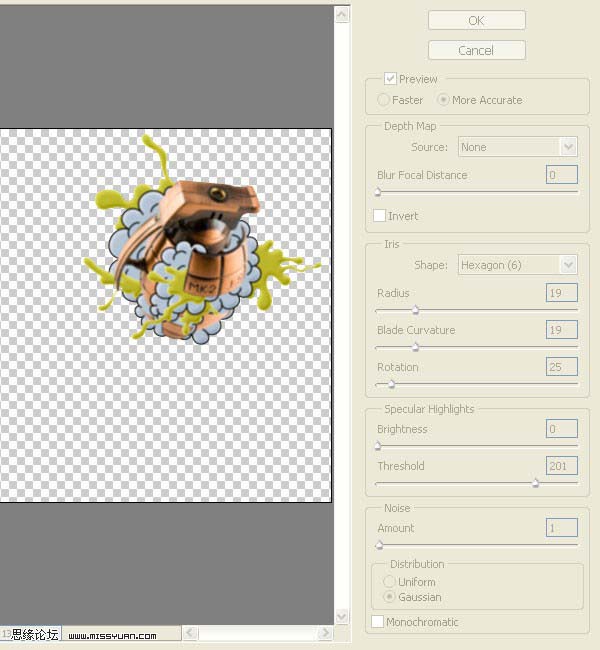Viewport: 600px width, 650px height.
Task: Click the Noise Amount slider handle
Action: pos(379,545)
